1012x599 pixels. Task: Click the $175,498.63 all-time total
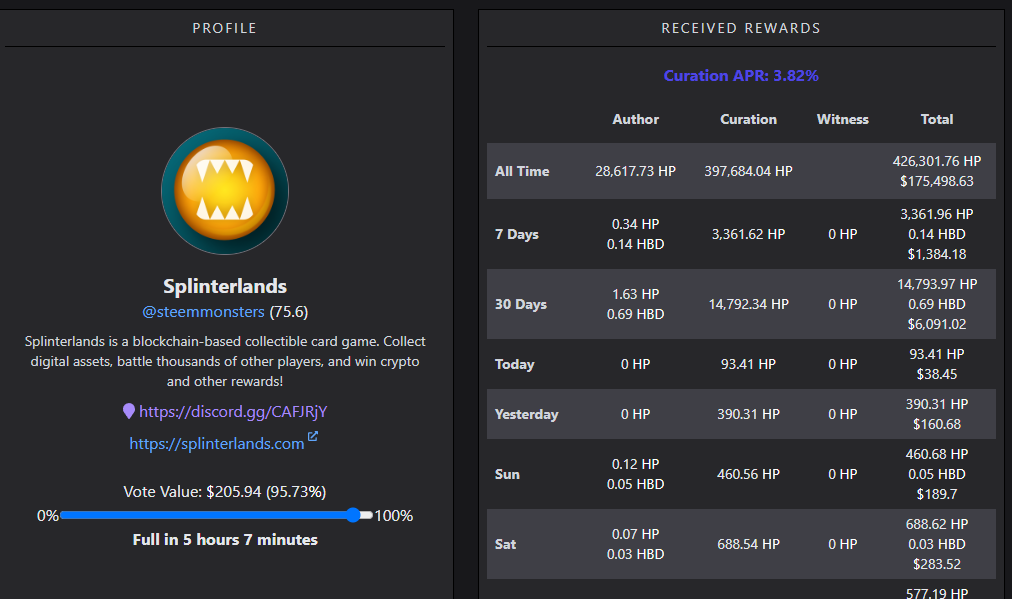coord(937,181)
